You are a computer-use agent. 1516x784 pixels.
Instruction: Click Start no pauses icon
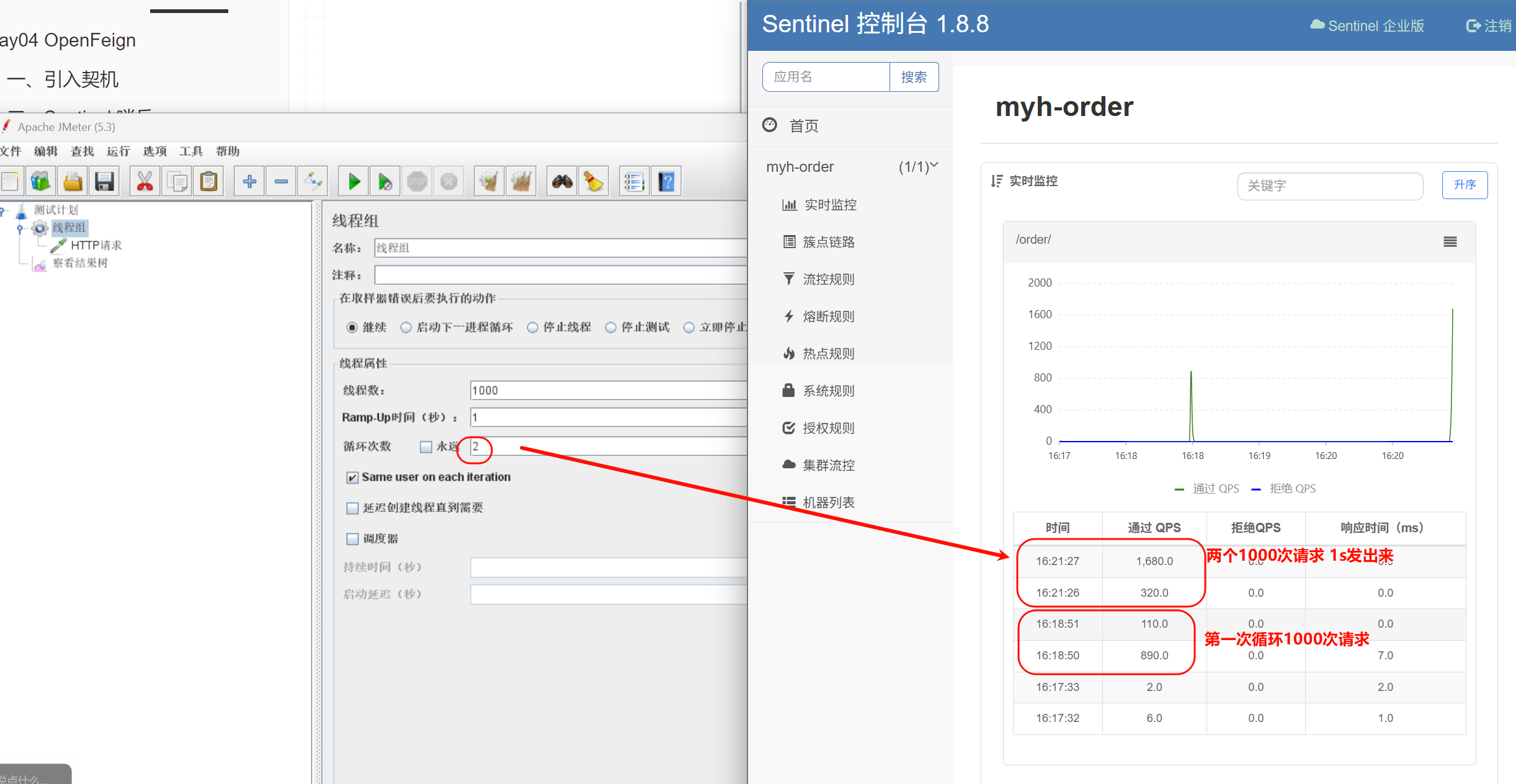pos(385,182)
